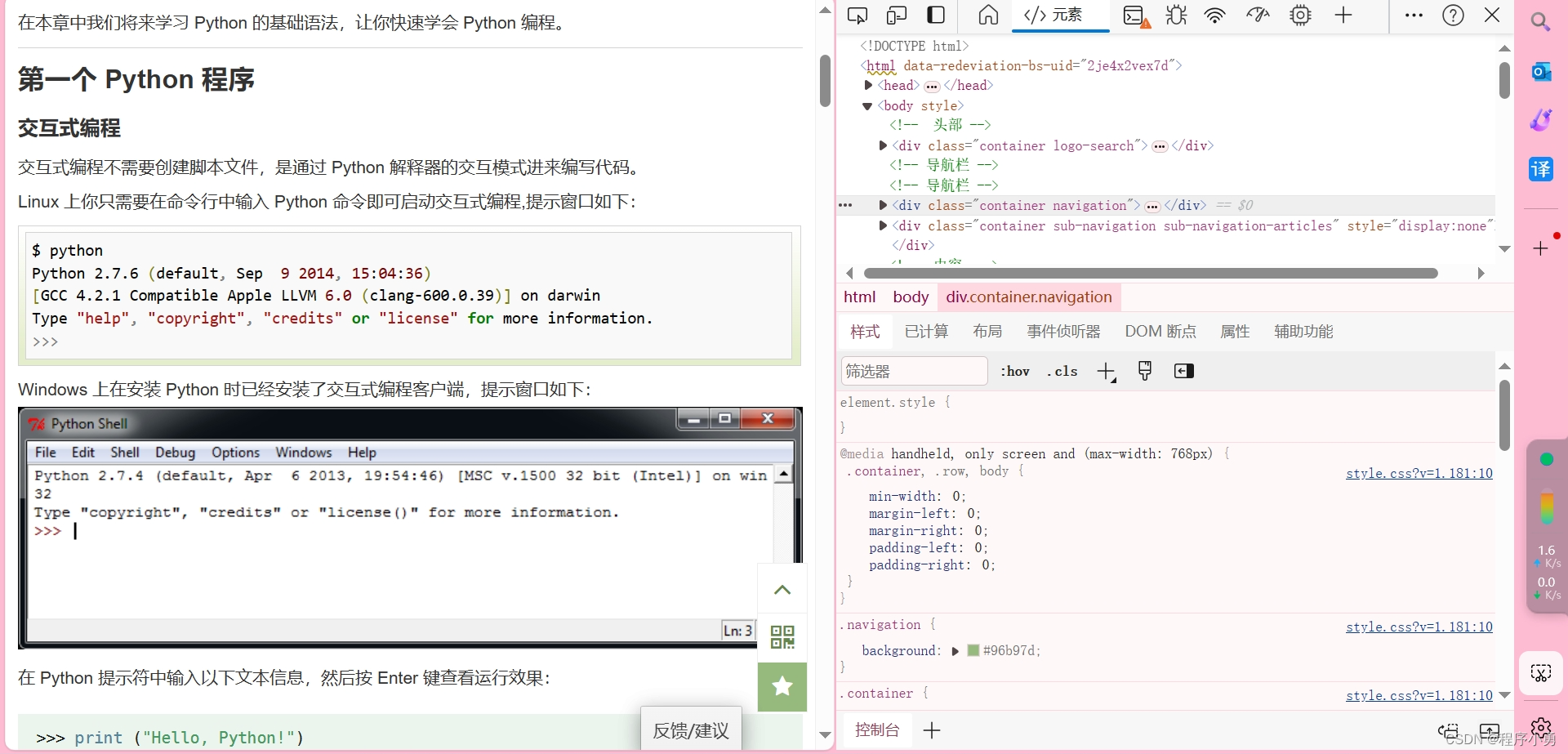
Task: Click the DOM tree horizontal scrollbar
Action: (x=1151, y=274)
